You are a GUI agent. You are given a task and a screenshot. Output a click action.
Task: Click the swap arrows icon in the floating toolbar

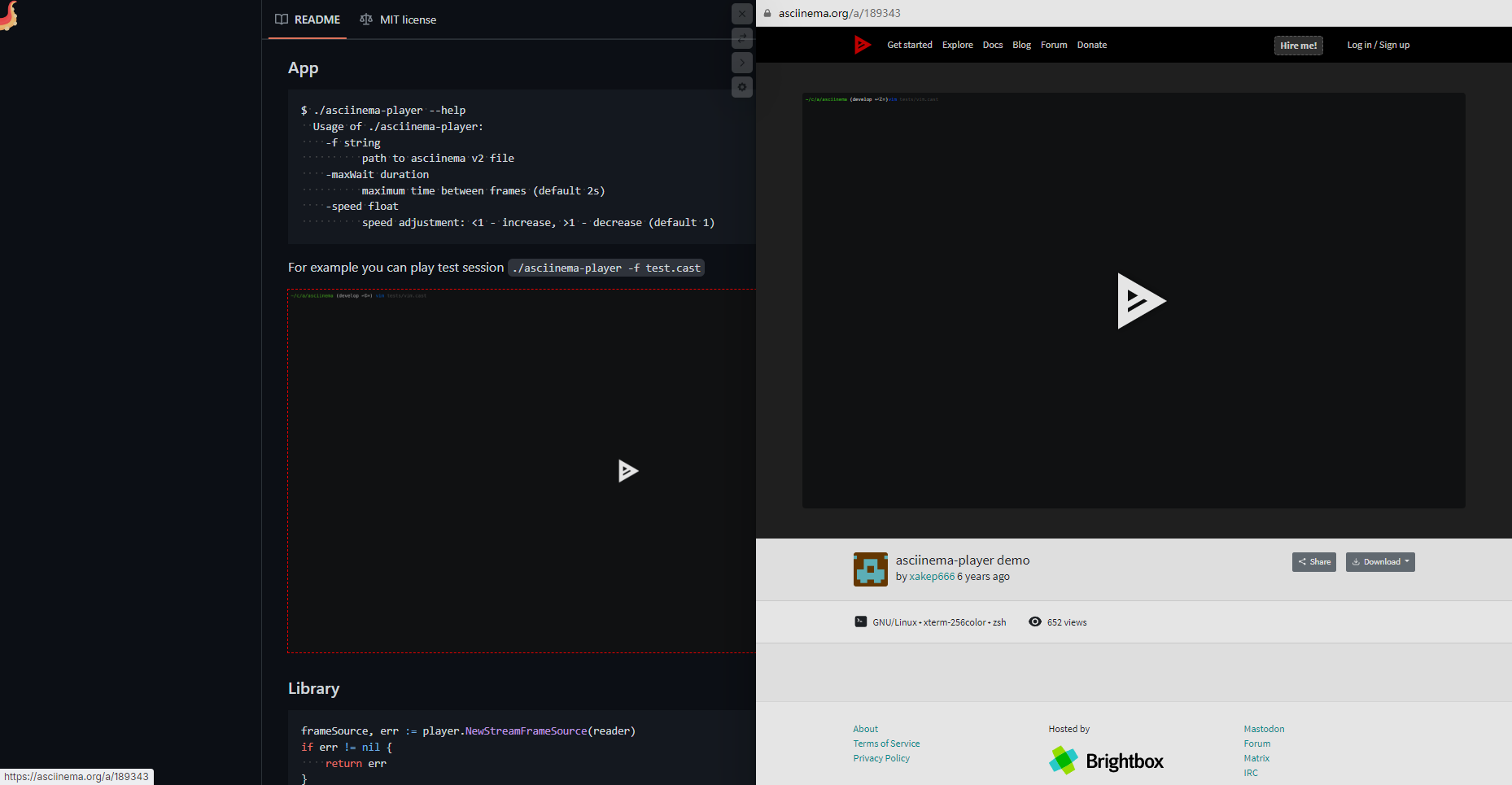point(741,37)
